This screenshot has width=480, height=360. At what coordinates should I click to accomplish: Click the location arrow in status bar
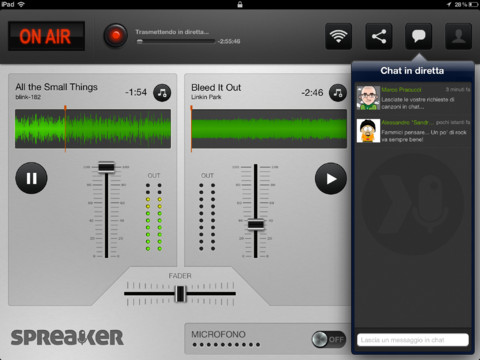pyautogui.click(x=449, y=4)
